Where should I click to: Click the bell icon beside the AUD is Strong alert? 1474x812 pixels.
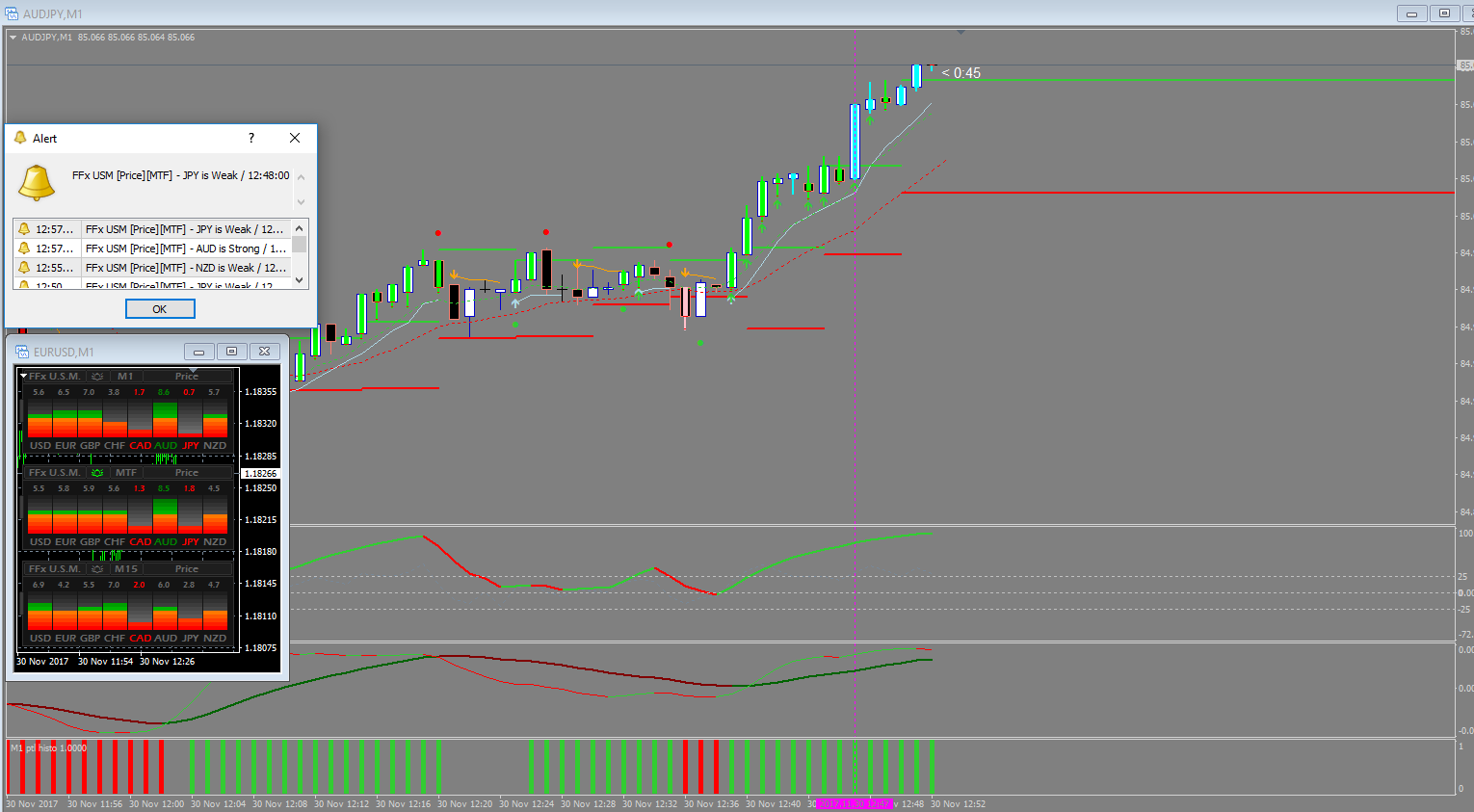(x=24, y=249)
